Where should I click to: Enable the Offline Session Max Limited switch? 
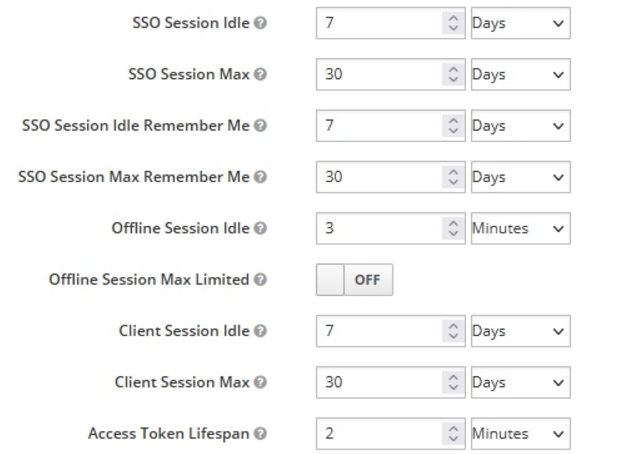(x=354, y=280)
